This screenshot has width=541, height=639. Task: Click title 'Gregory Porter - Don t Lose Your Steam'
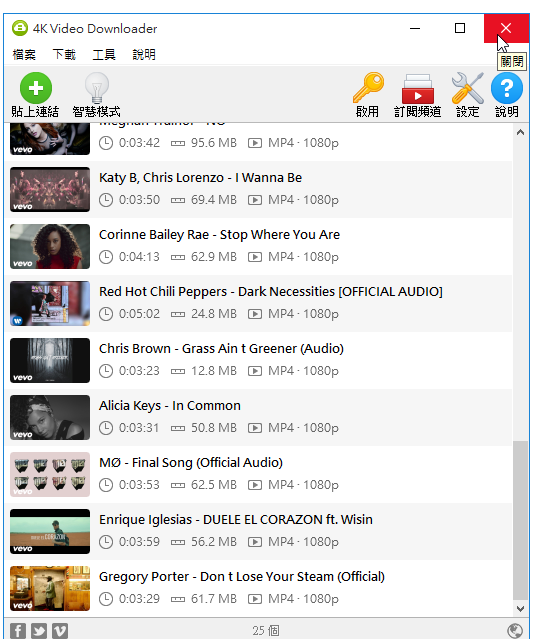tap(216, 577)
